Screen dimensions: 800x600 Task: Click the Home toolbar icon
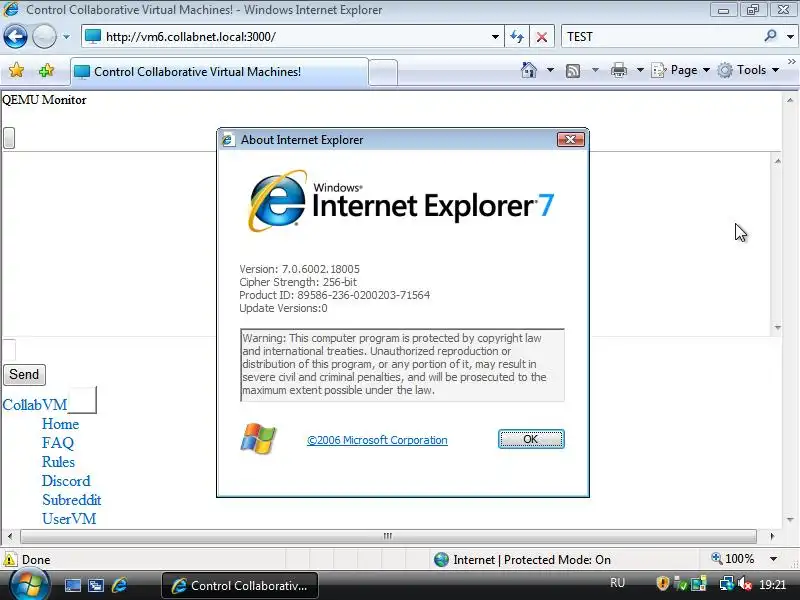pyautogui.click(x=529, y=70)
